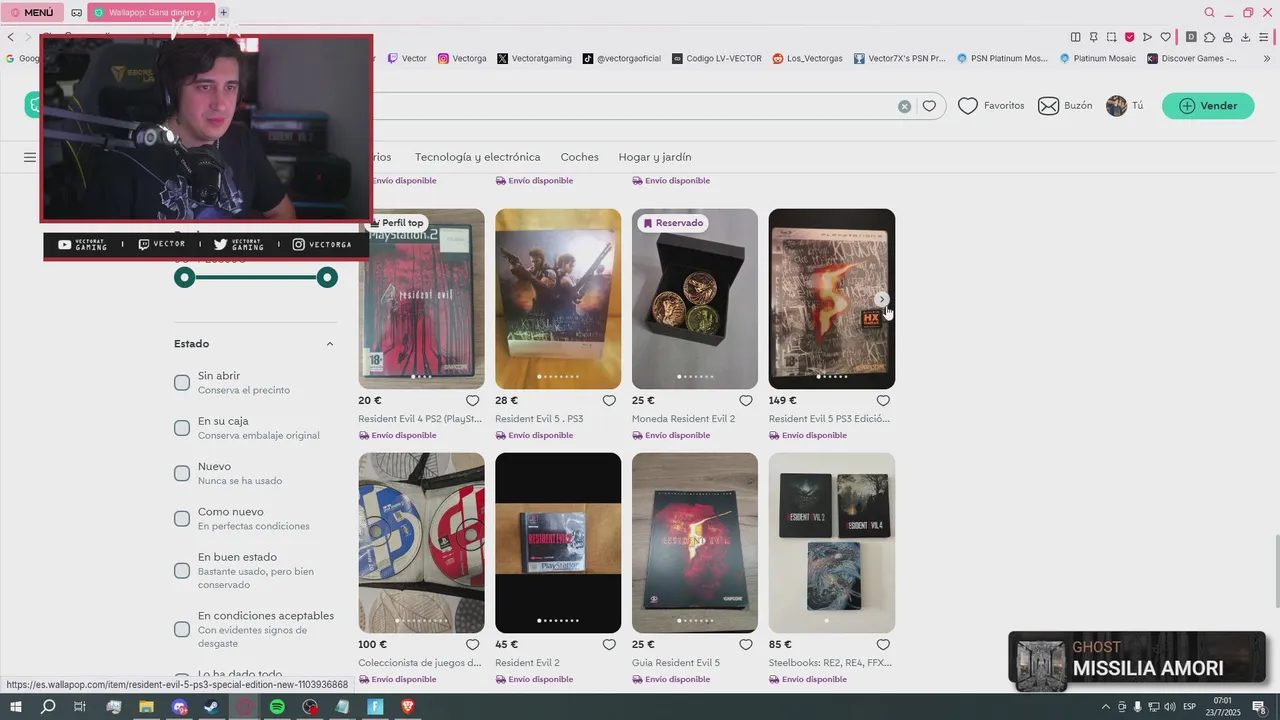Click the Vender button
Viewport: 1280px width, 720px height.
pyautogui.click(x=1208, y=106)
